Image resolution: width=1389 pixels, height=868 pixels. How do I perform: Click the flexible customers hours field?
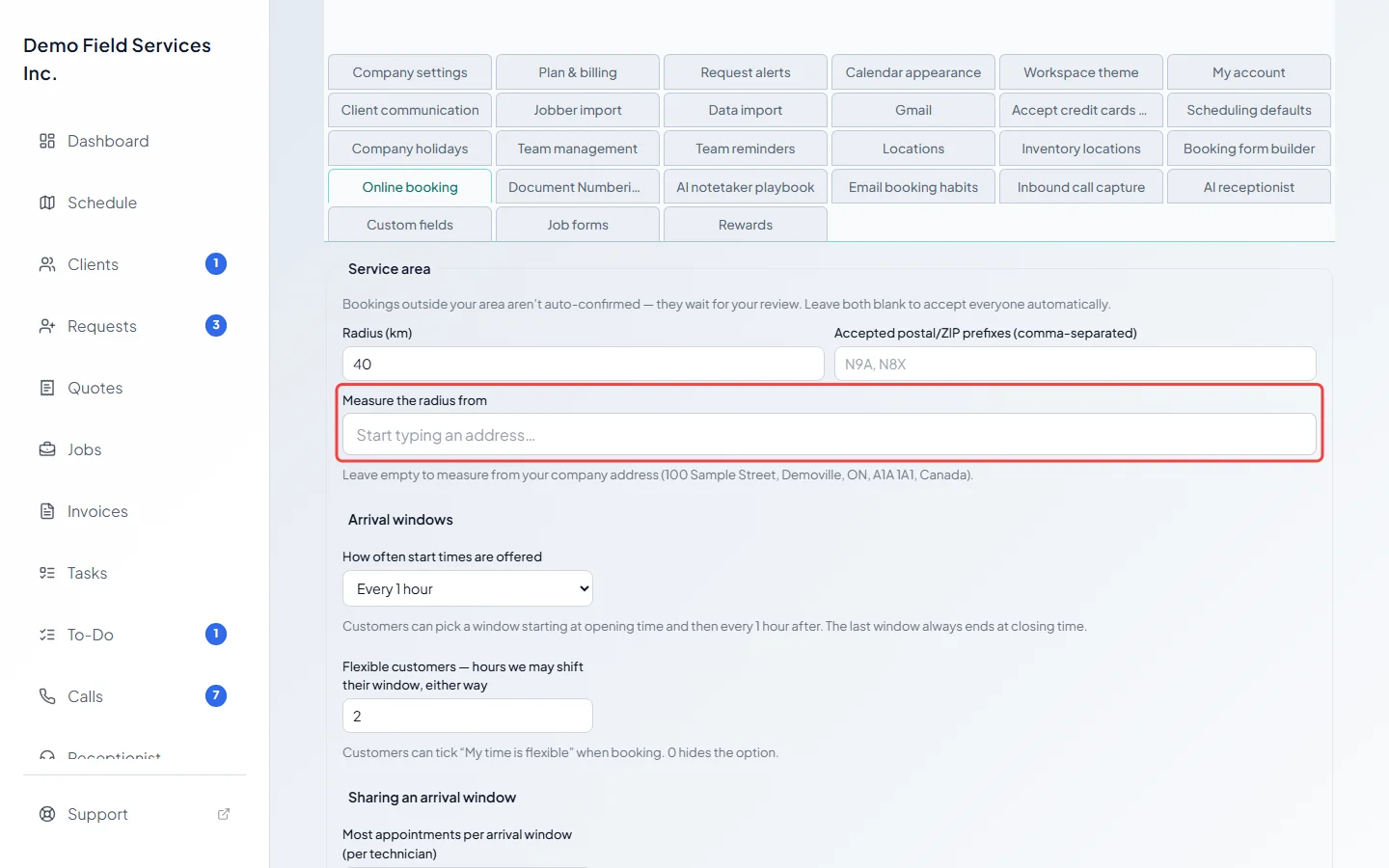tap(468, 716)
